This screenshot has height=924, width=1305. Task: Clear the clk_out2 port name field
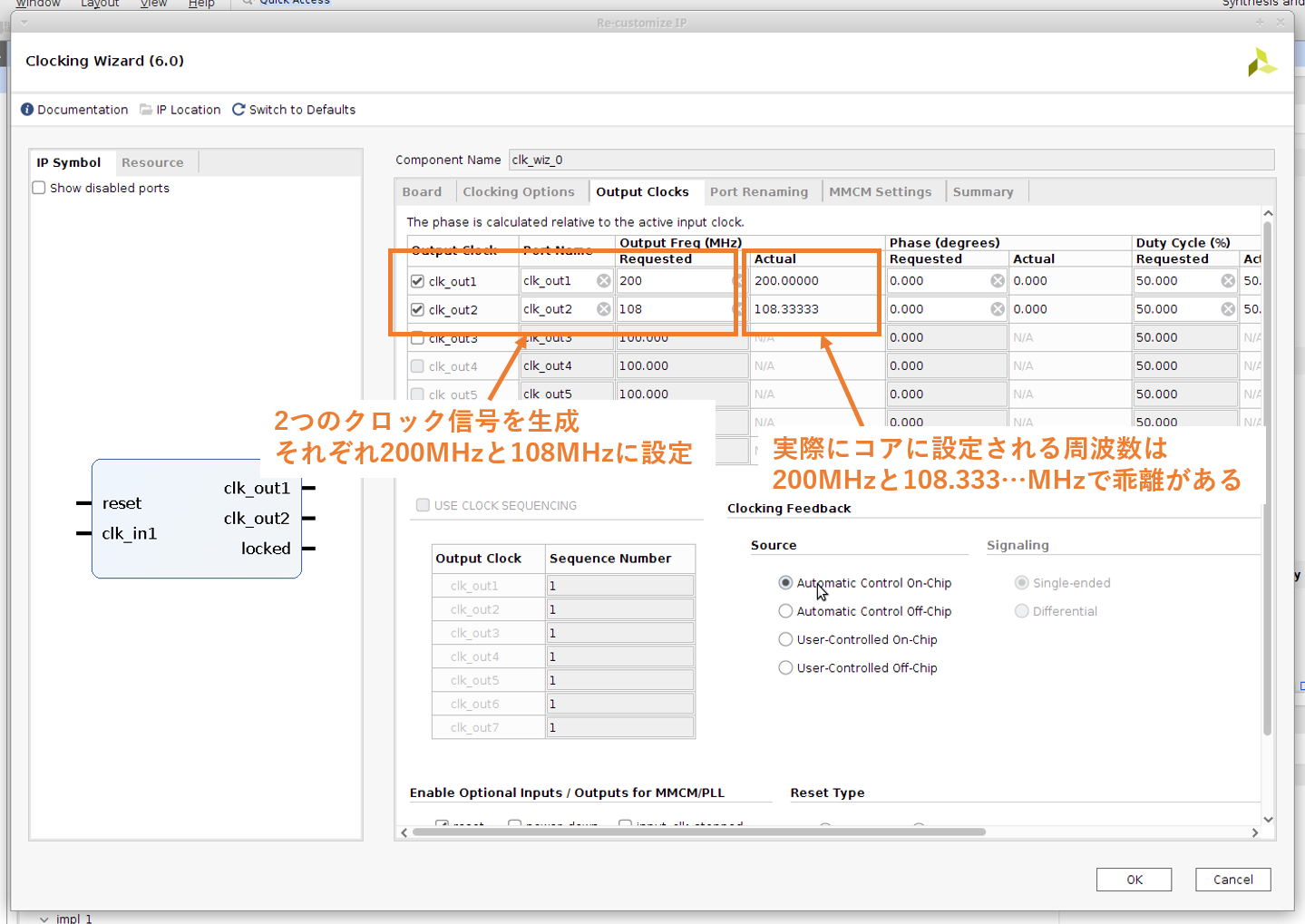coord(603,309)
